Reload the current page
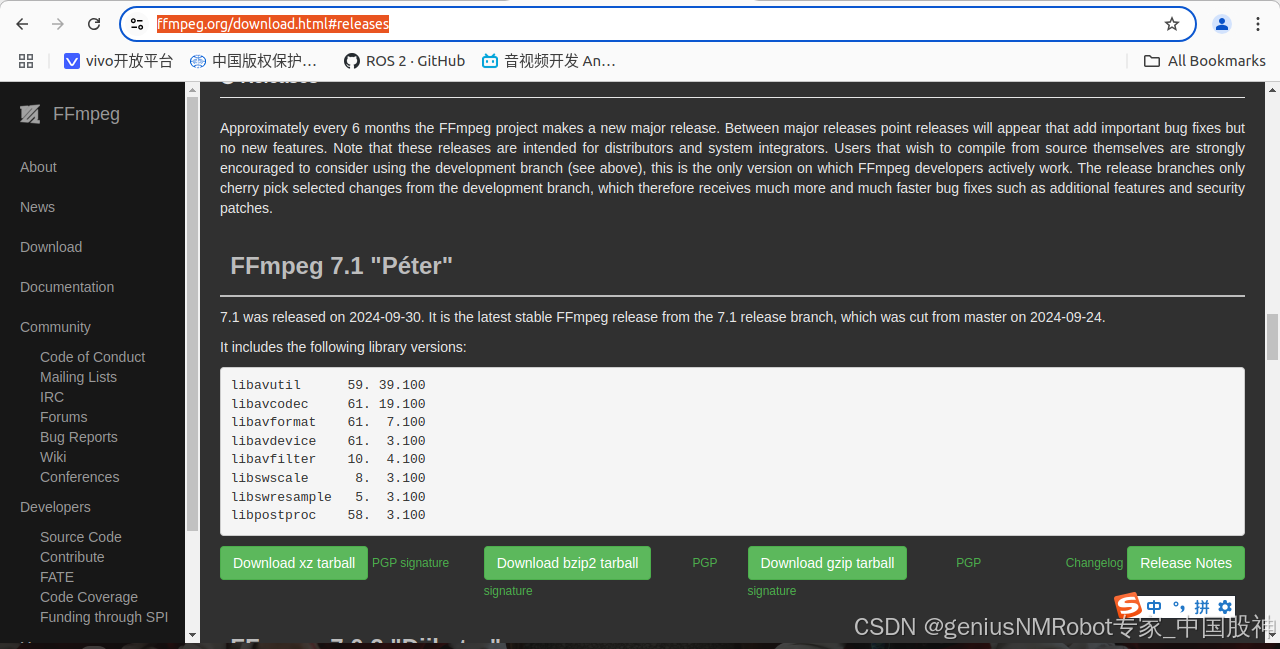 (91, 23)
